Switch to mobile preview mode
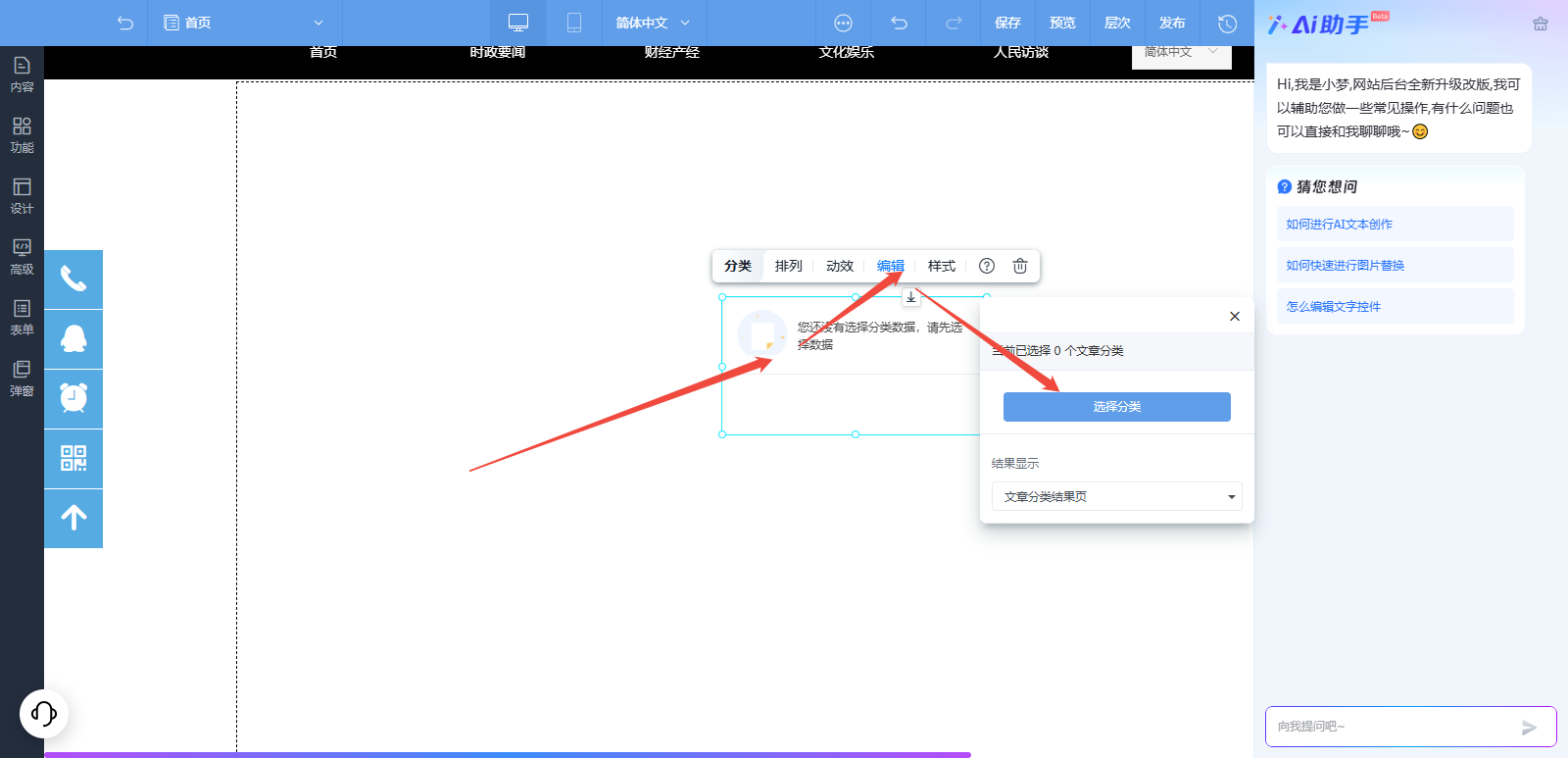The image size is (1568, 758). [574, 23]
